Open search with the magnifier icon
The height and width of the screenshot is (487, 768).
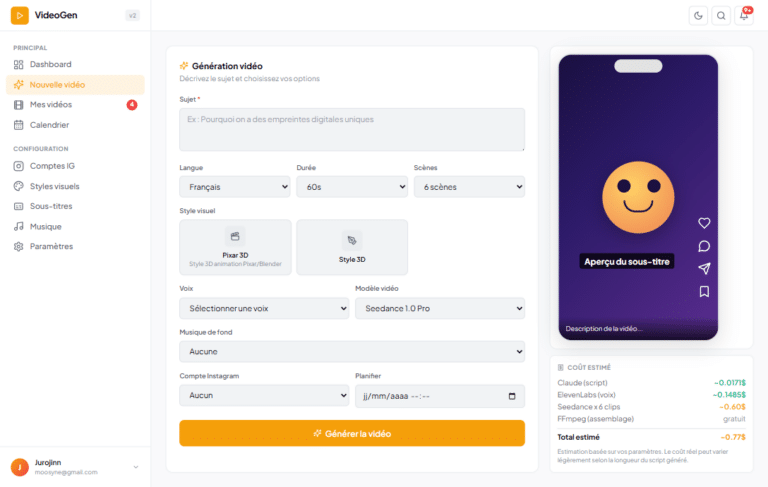coord(721,15)
